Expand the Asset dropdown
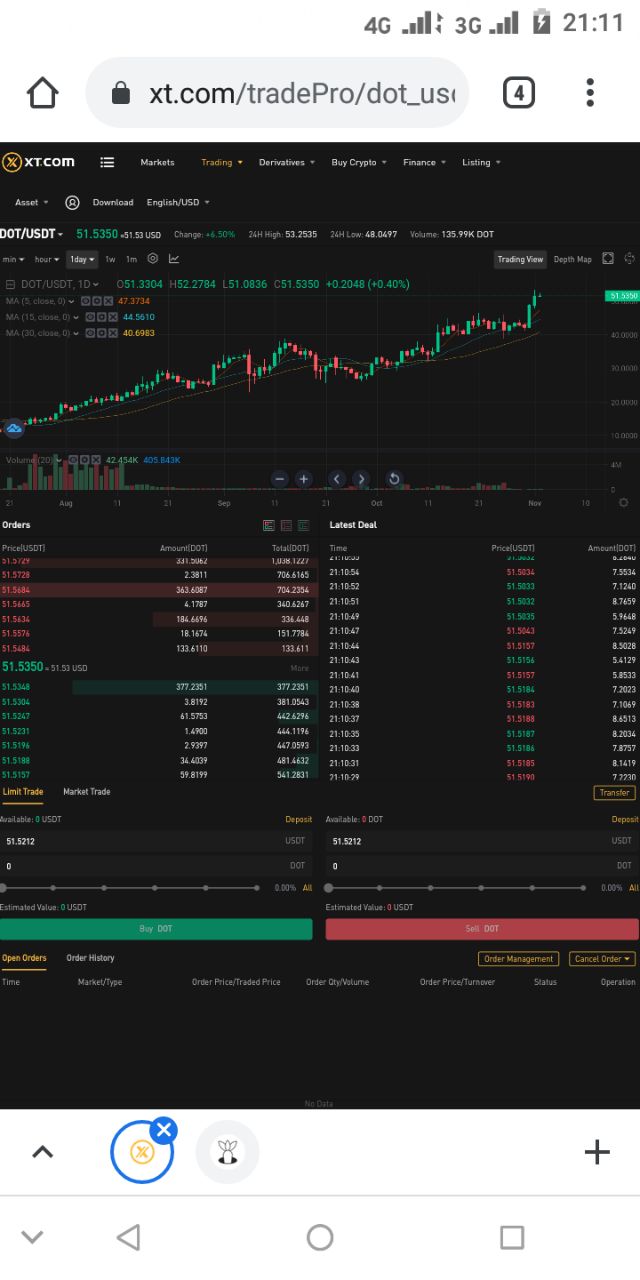Screen dimensions: 640x1280 31,202
